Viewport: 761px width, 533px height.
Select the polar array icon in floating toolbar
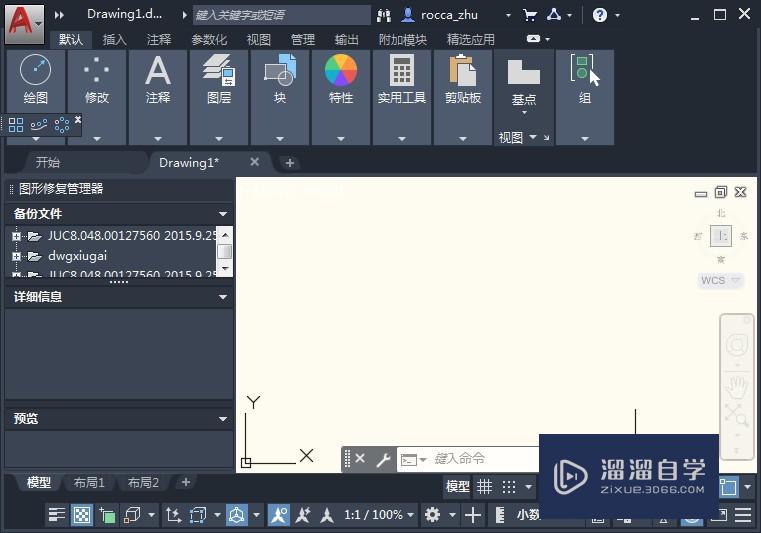tap(62, 125)
